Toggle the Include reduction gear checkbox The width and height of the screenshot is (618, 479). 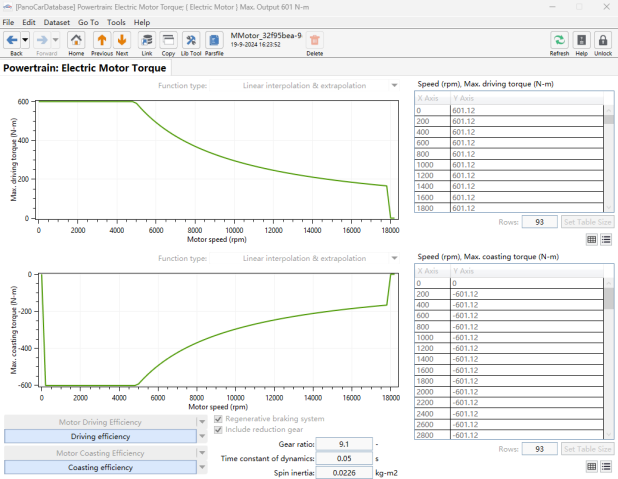pos(218,429)
